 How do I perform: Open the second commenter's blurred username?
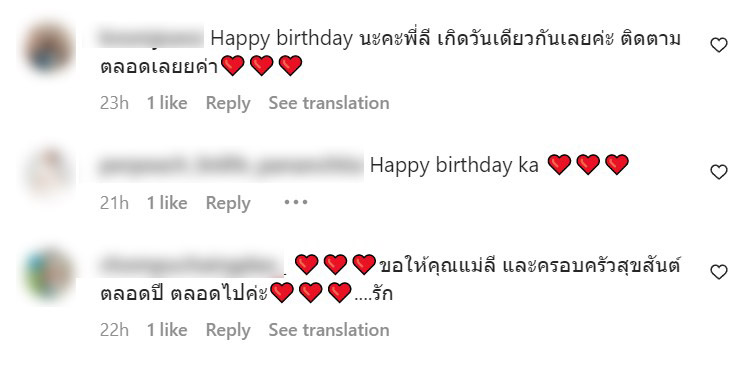click(230, 165)
